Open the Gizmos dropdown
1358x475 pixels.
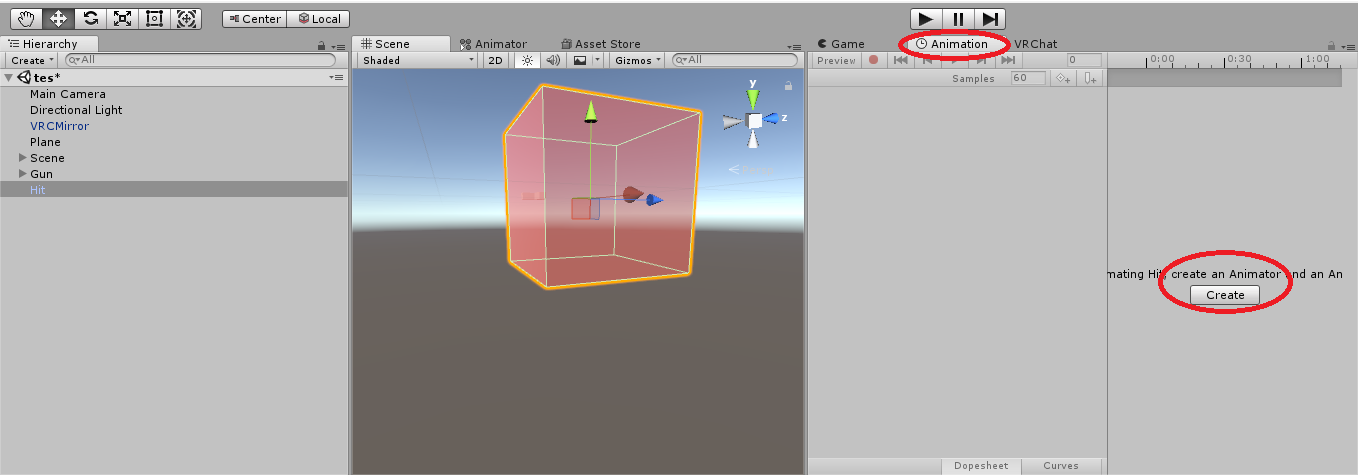point(638,60)
